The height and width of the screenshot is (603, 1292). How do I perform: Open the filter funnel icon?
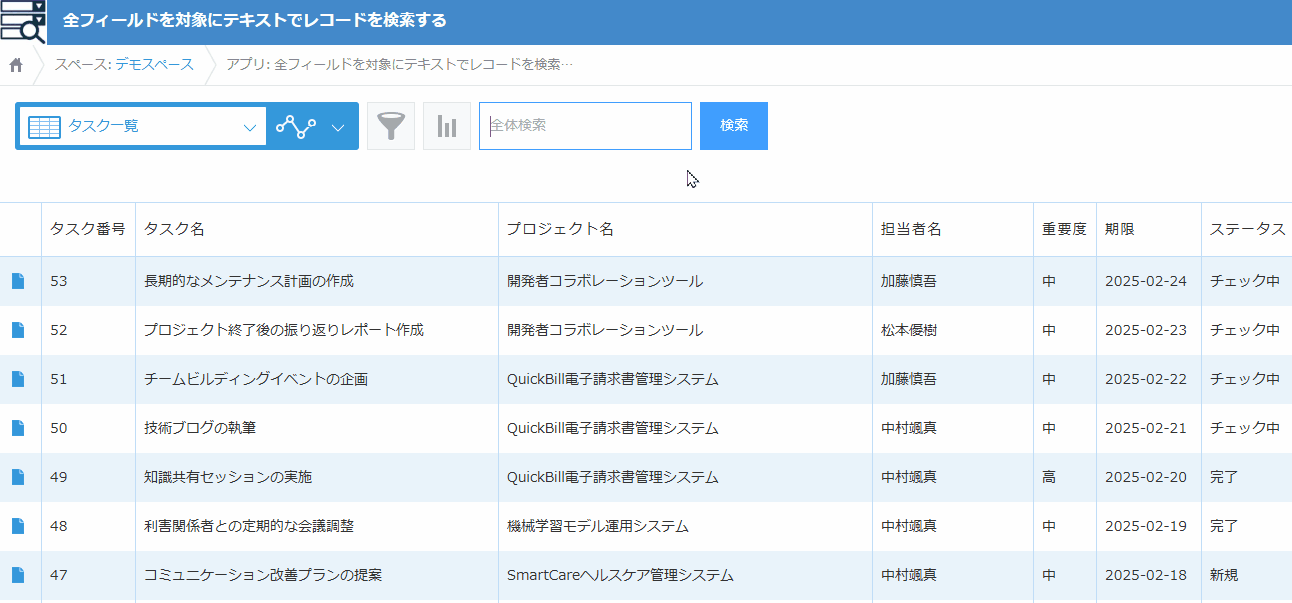tap(391, 126)
